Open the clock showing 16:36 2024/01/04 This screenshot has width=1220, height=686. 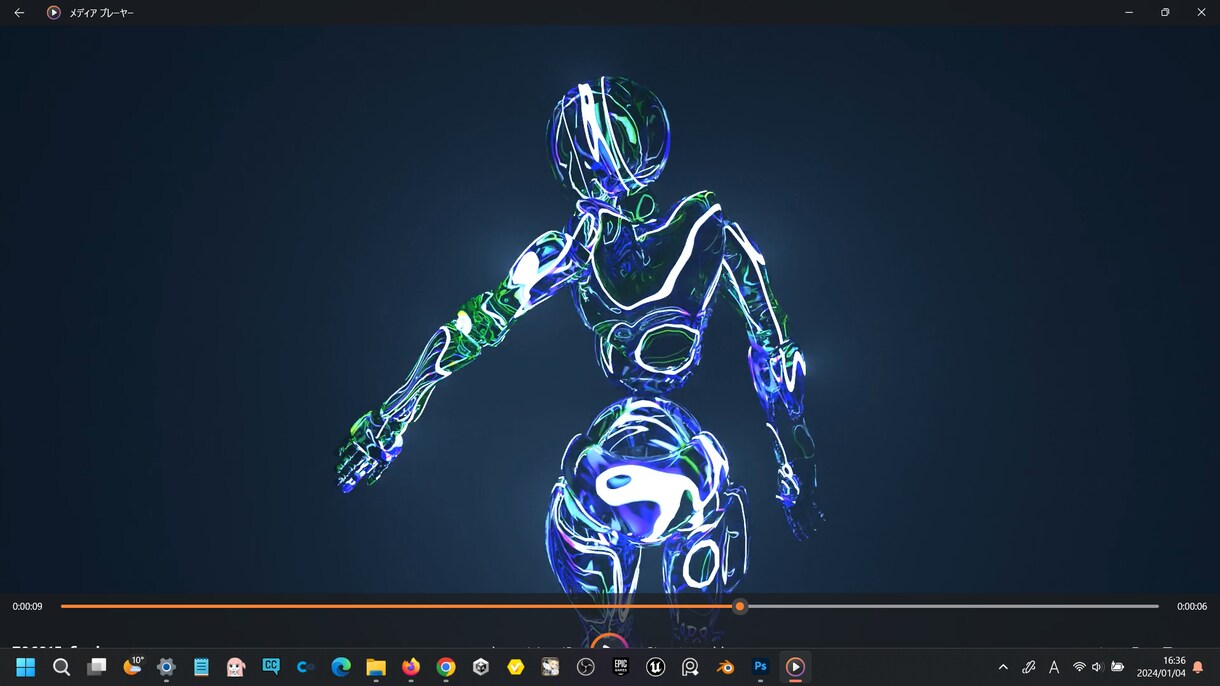1160,667
